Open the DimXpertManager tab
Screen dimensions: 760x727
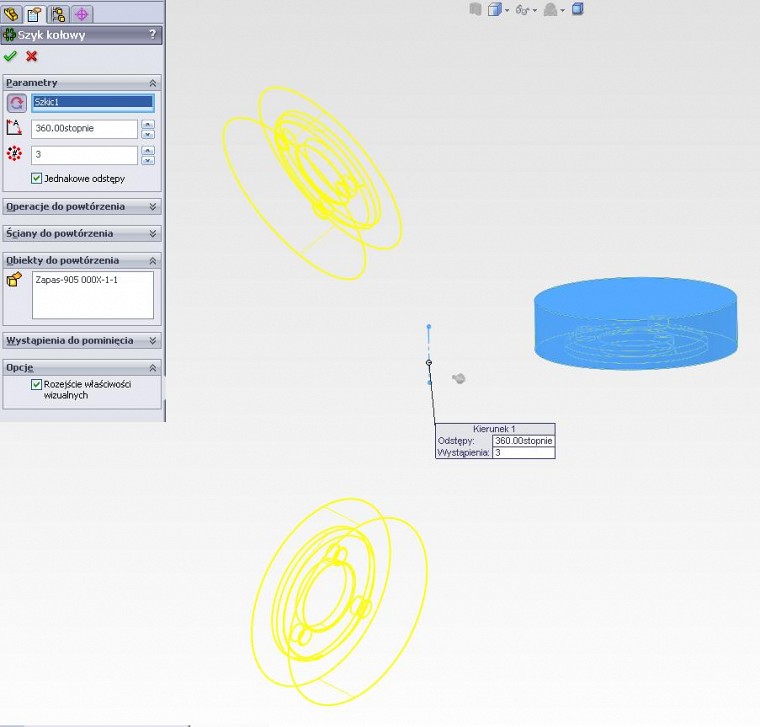(x=81, y=14)
